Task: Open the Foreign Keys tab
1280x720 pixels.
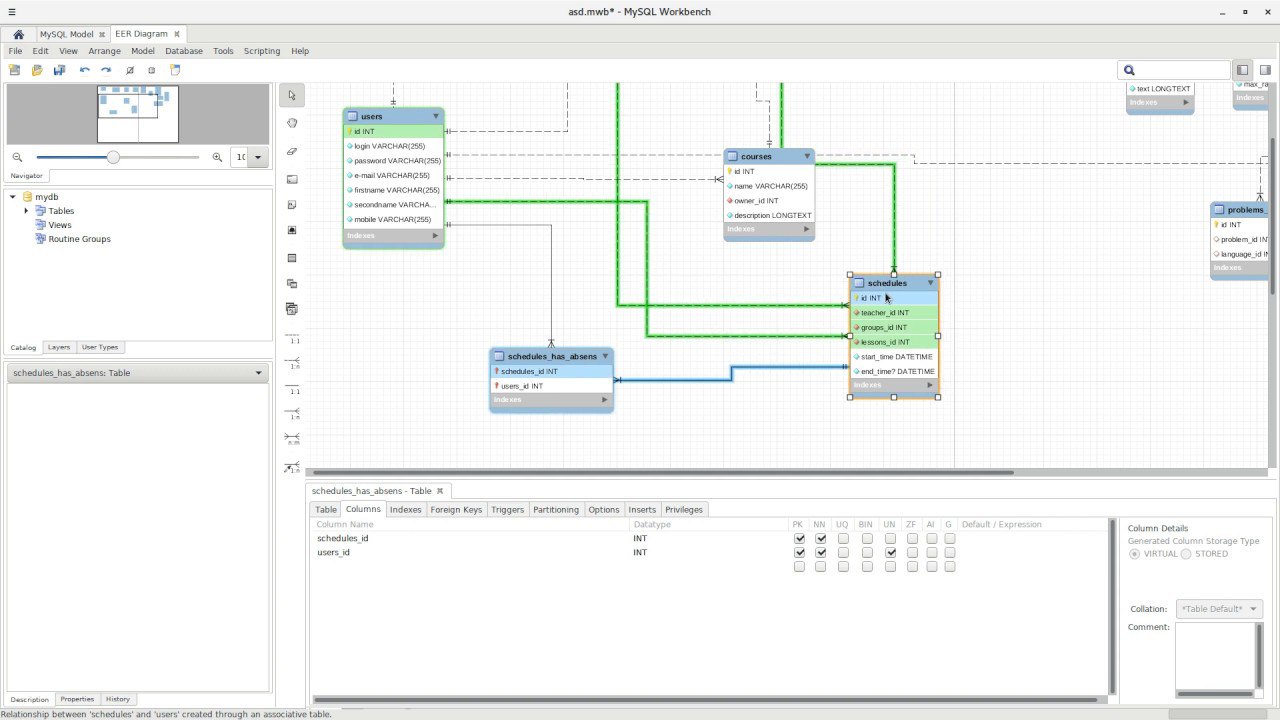Action: tap(456, 509)
